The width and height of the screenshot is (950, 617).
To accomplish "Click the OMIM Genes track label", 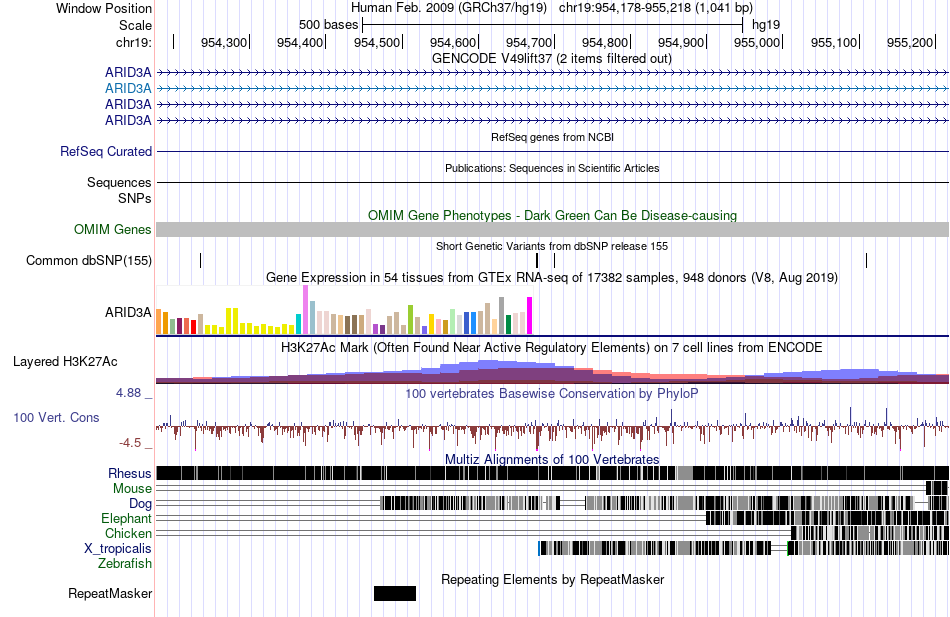I will 113,230.
